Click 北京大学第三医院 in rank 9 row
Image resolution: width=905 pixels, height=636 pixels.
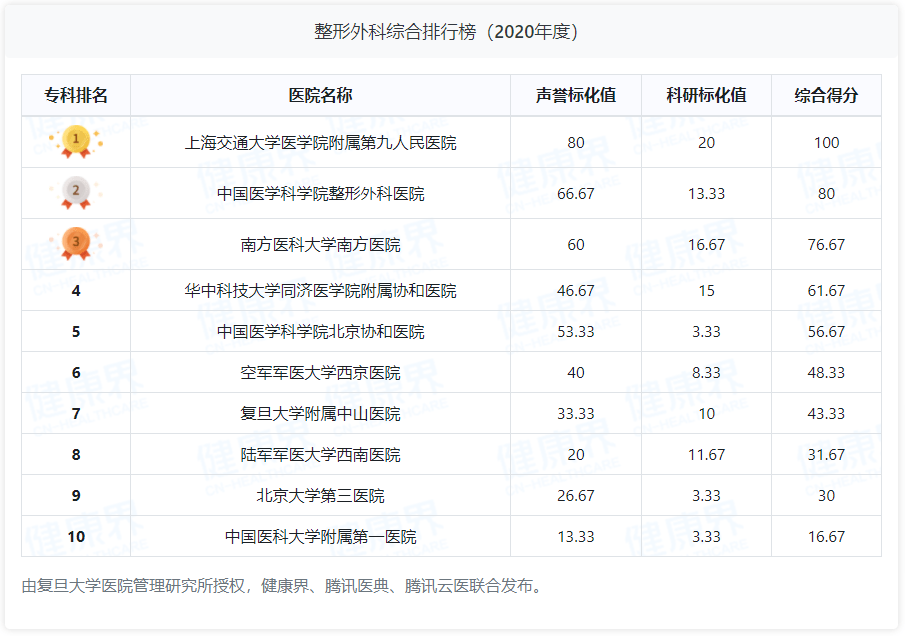pos(322,495)
